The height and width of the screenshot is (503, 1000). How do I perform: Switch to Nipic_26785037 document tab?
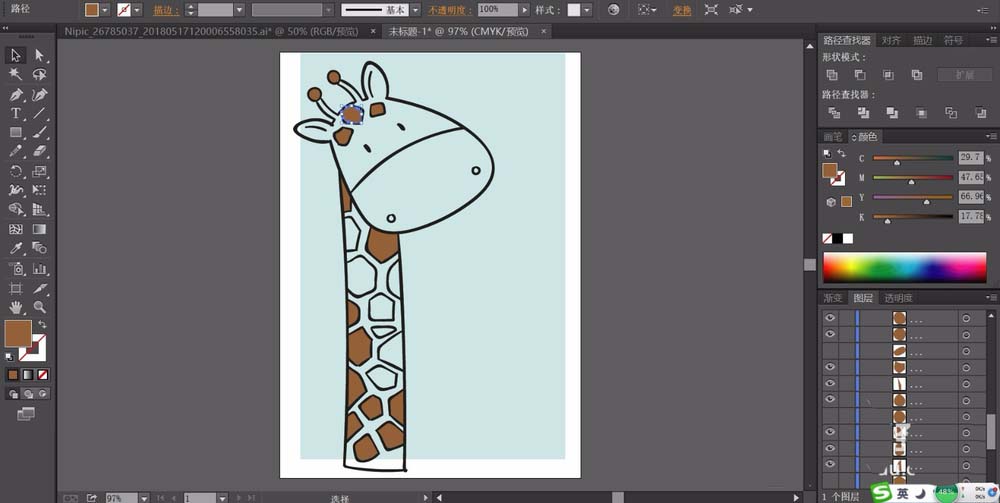point(211,31)
